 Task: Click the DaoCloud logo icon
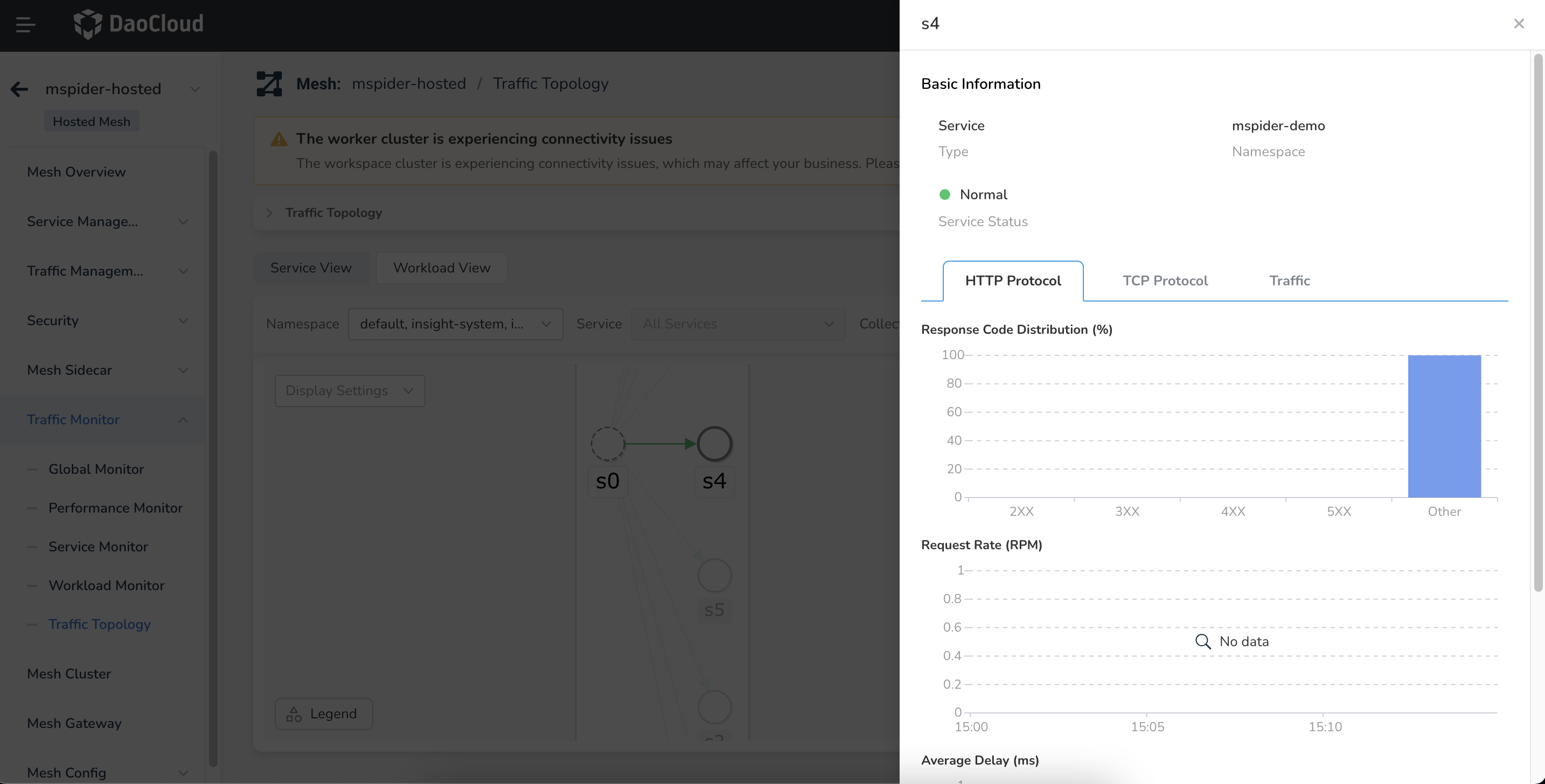[88, 24]
